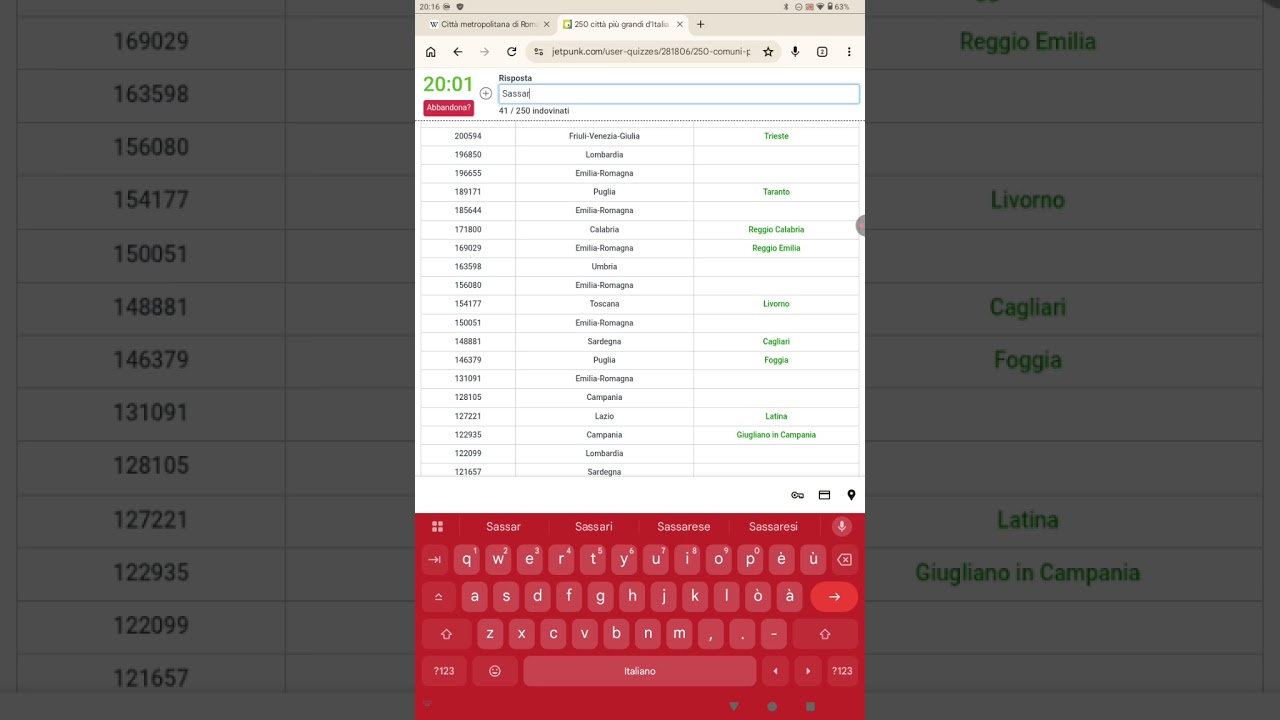Choose suggestion Sassarese
Image resolution: width=1280 pixels, height=720 pixels.
pos(684,527)
